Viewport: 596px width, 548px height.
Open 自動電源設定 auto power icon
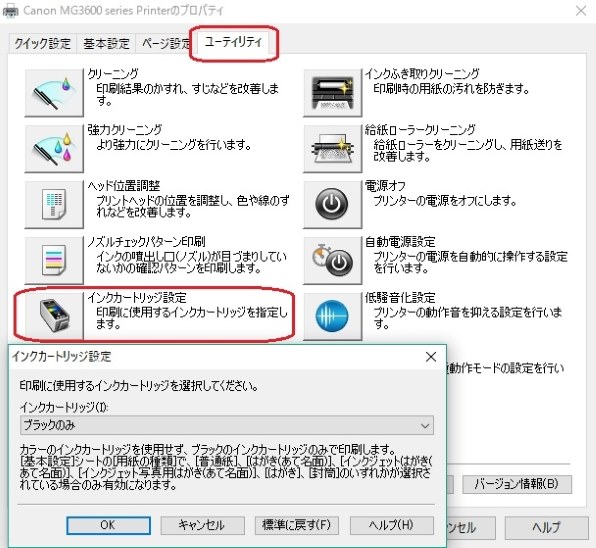pyautogui.click(x=333, y=260)
